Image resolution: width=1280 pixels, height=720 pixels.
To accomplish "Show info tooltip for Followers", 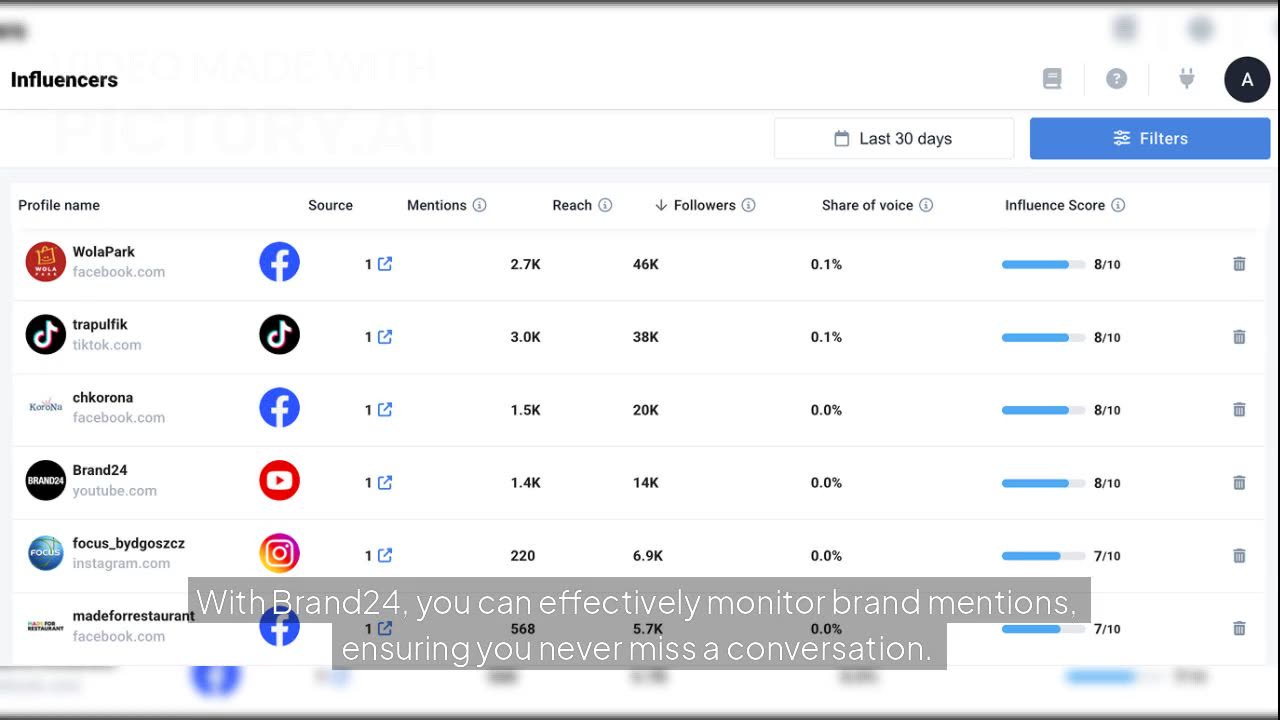I will (x=749, y=205).
